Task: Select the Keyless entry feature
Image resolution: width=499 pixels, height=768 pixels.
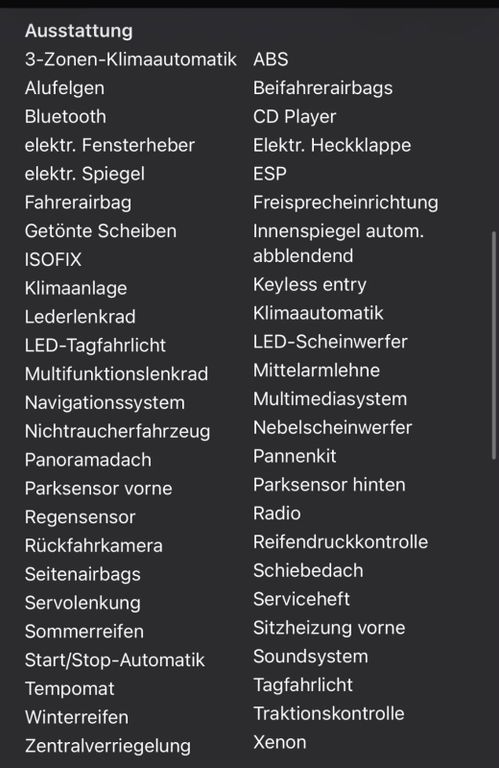Action: pos(310,285)
